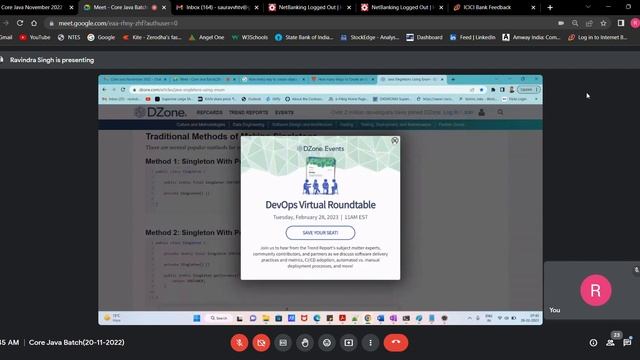Open W3Schools bookmark
This screenshot has width=640, height=360.
[250, 37]
